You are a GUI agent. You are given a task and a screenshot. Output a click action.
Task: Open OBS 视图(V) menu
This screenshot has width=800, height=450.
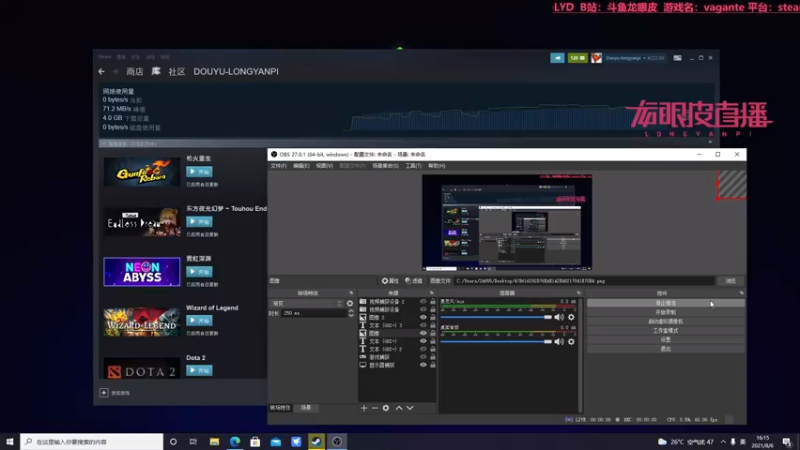click(x=324, y=166)
